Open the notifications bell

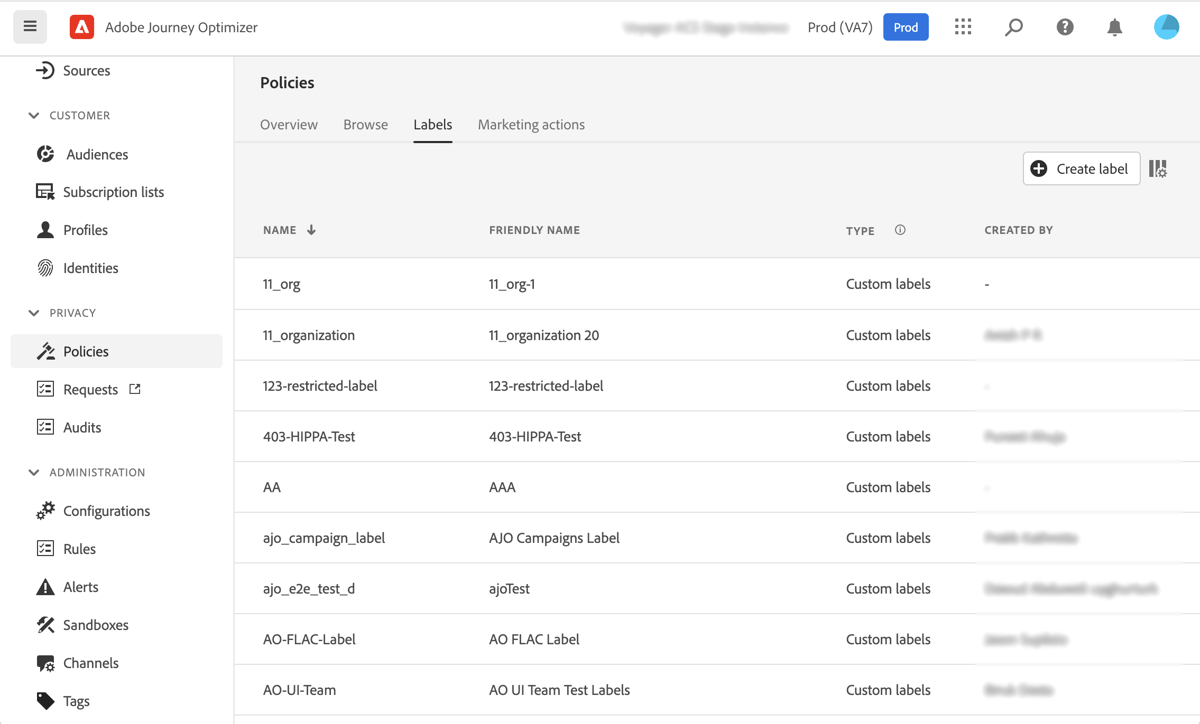pos(1115,27)
